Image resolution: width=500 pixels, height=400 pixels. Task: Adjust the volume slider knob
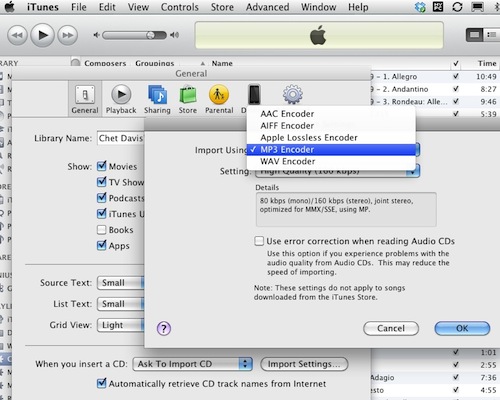point(151,35)
